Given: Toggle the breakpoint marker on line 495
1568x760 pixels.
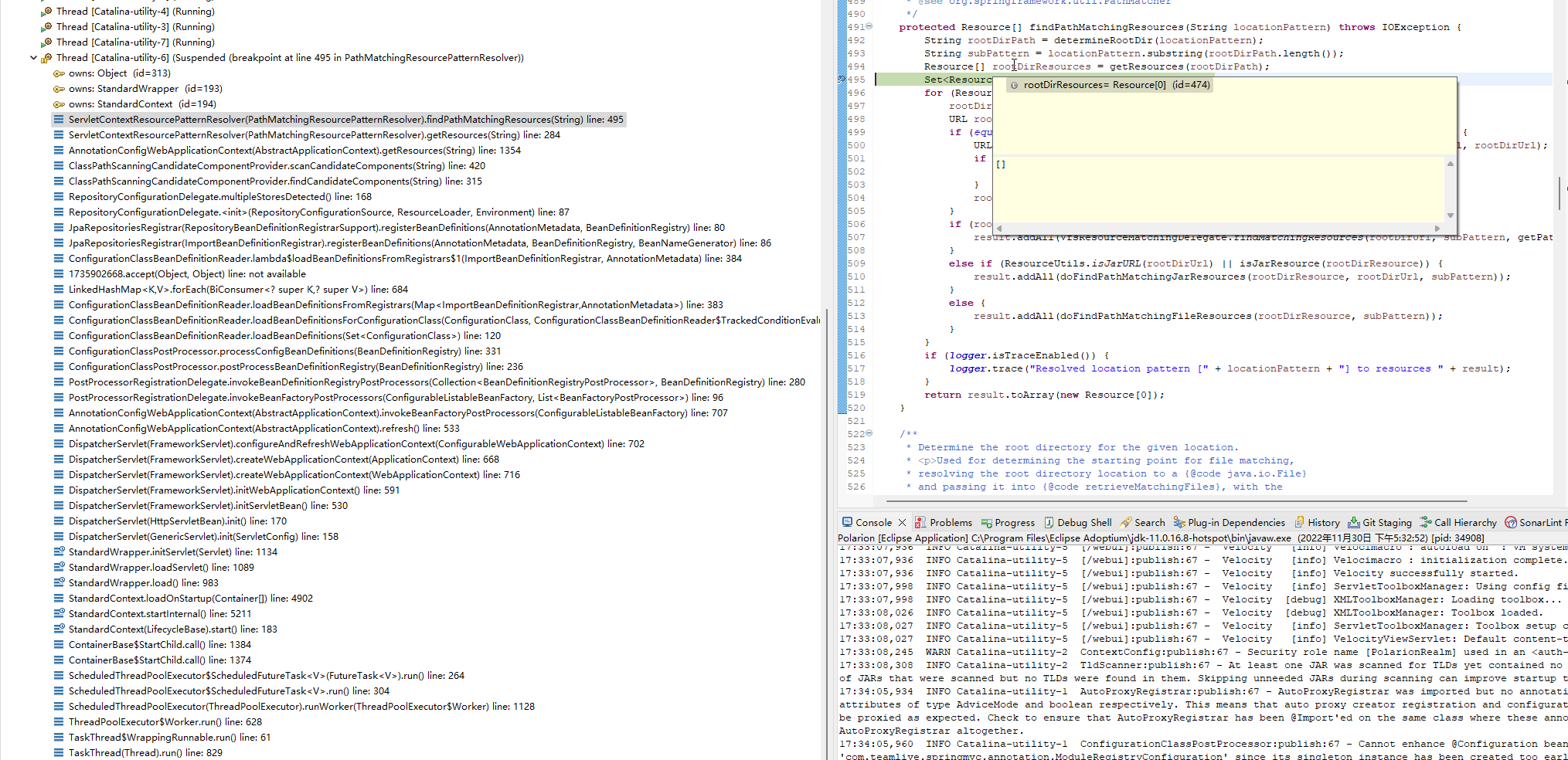Looking at the screenshot, I should pyautogui.click(x=842, y=80).
